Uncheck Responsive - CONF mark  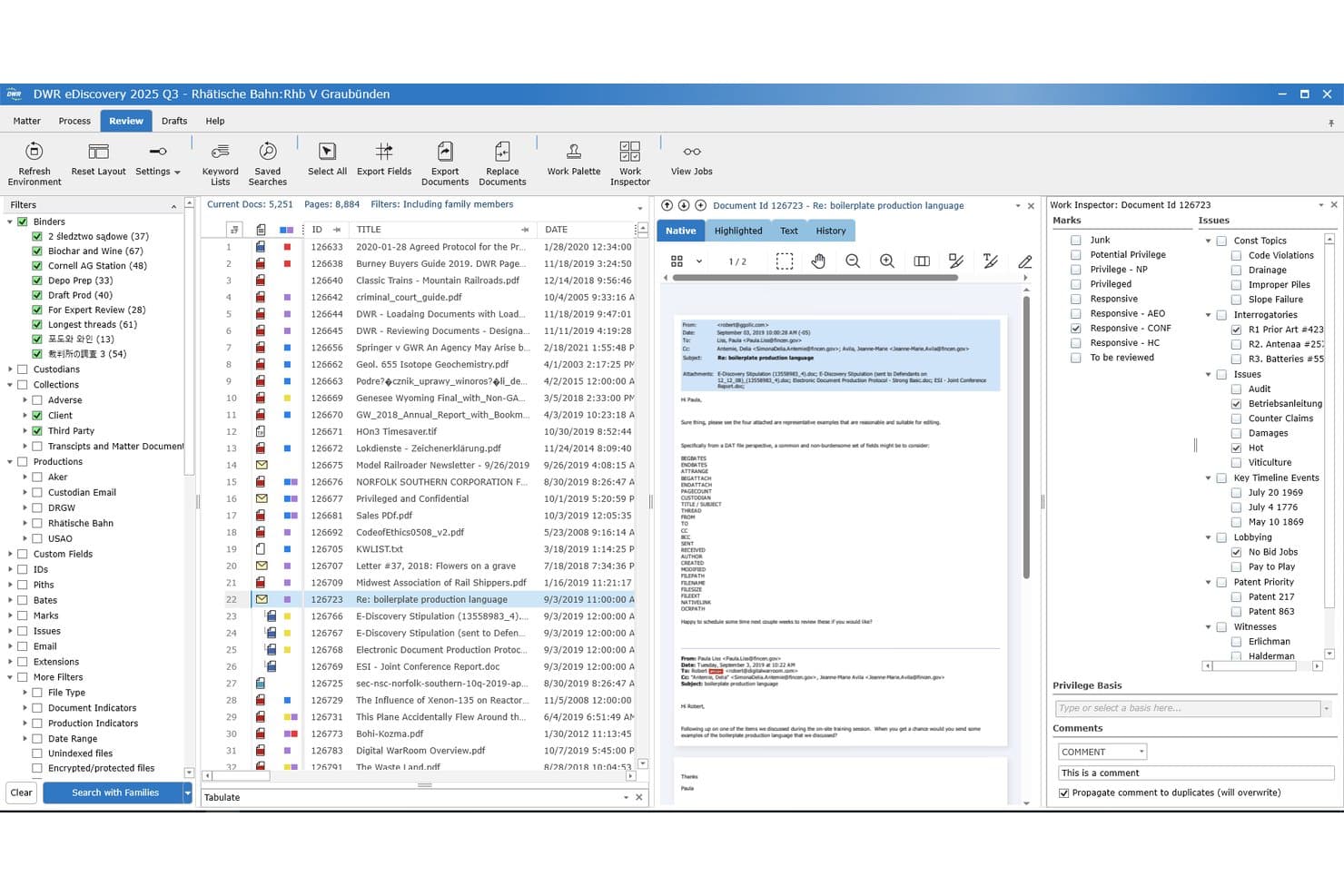[x=1076, y=329]
